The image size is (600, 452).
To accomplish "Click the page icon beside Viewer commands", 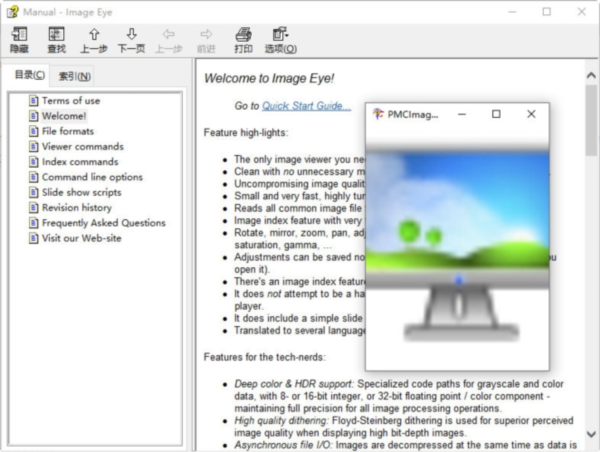I will (x=34, y=147).
